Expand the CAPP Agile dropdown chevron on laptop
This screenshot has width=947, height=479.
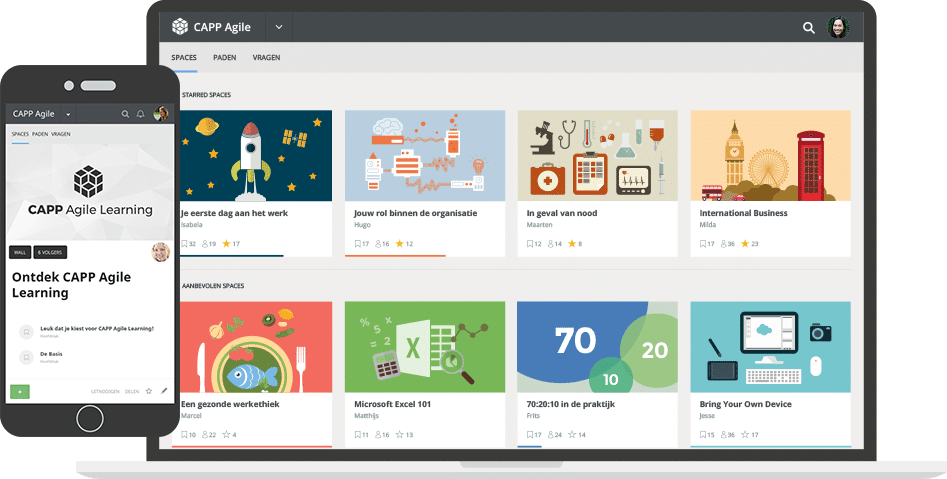278,27
